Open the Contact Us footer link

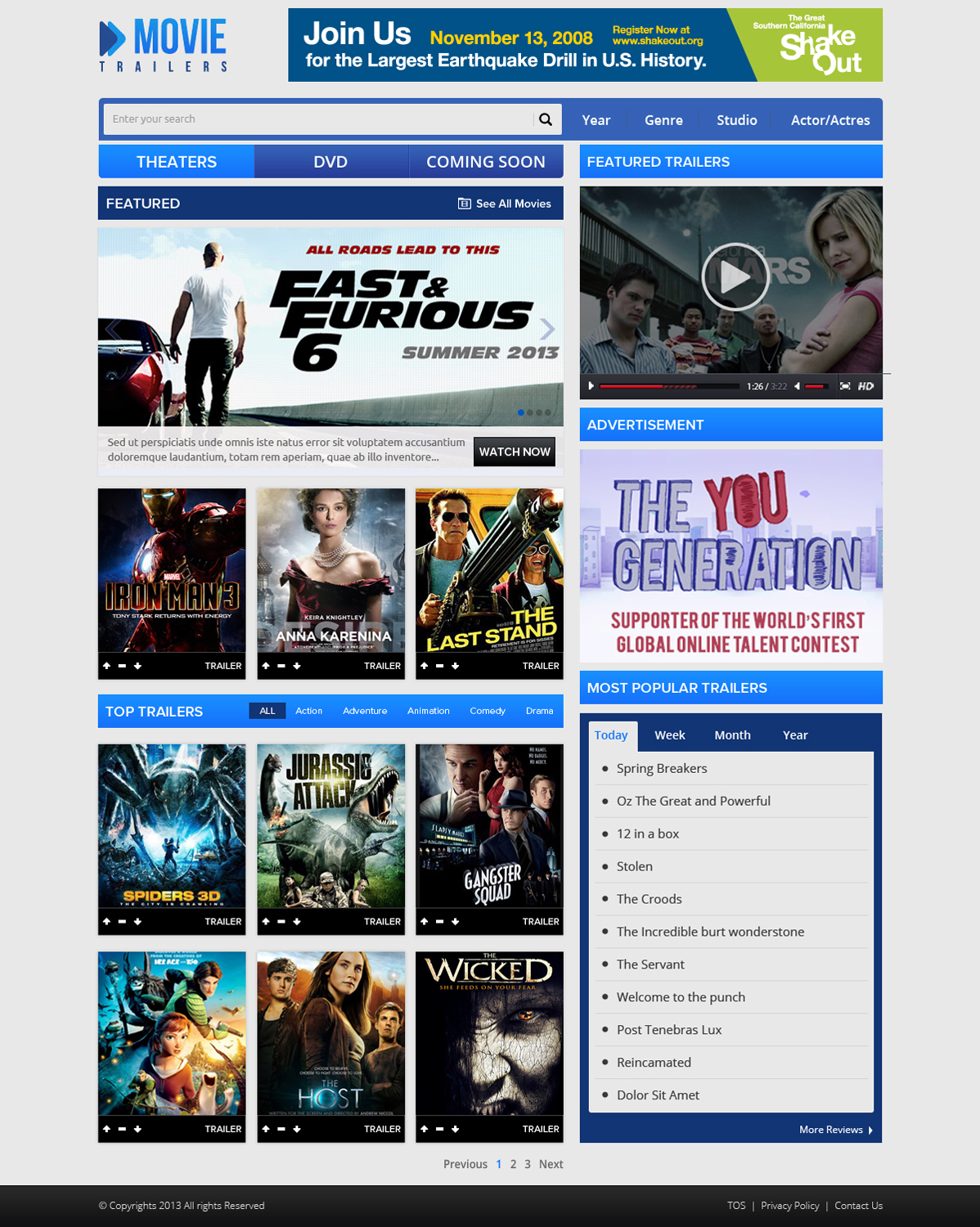point(858,1206)
